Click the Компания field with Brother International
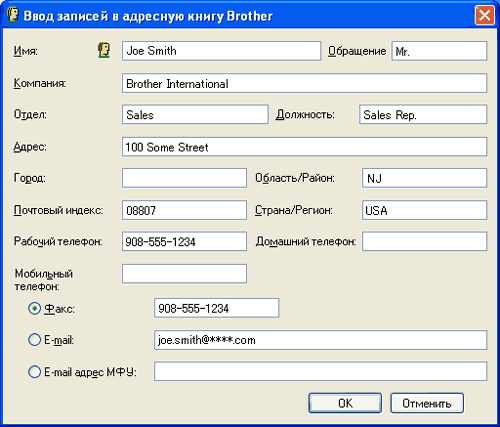This screenshot has width=500, height=427. 304,83
